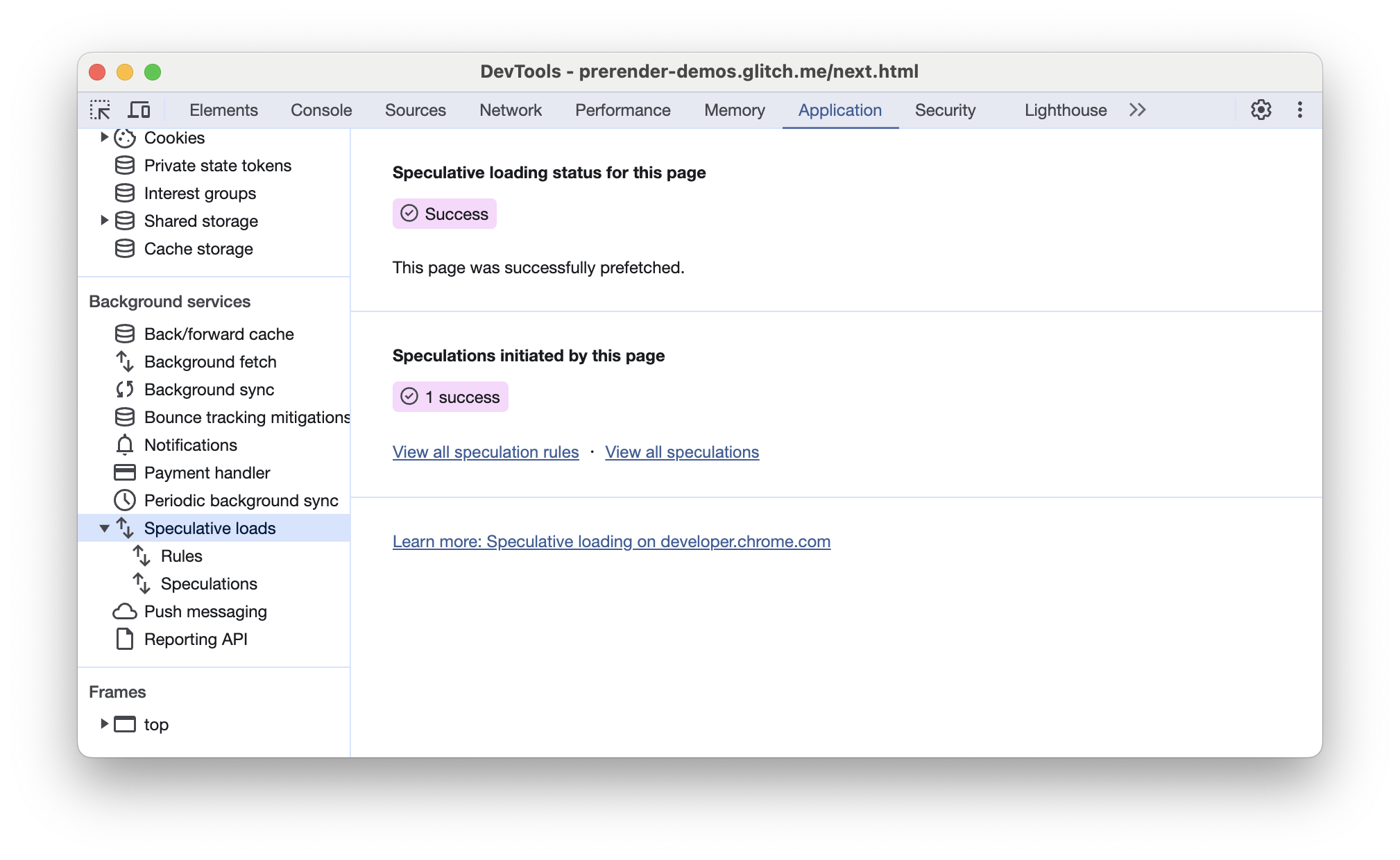Open View all speculation rules link
This screenshot has height=860, width=1400.
coord(485,452)
